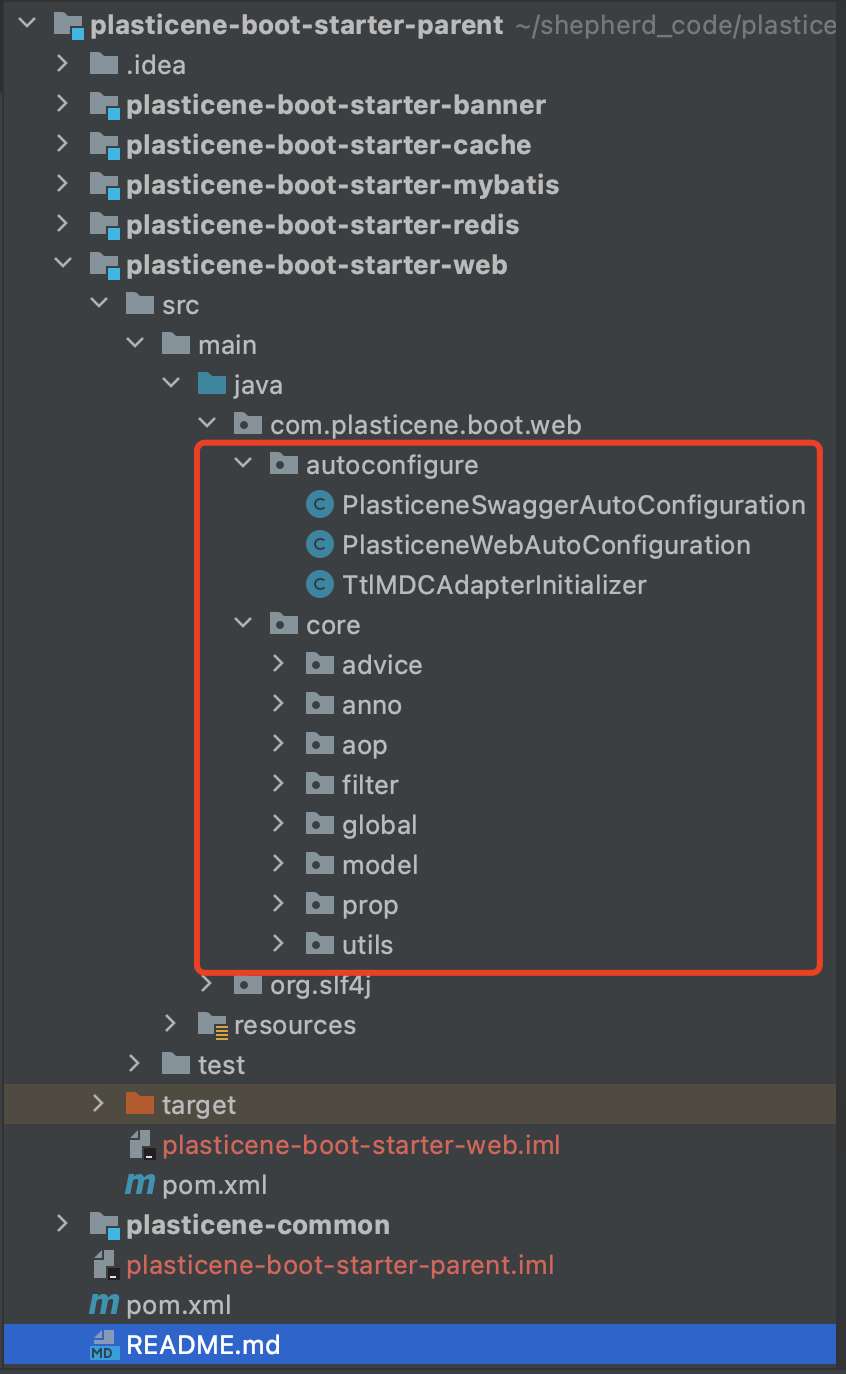Click the Maven icon beside root pom.xml

pos(104,1305)
